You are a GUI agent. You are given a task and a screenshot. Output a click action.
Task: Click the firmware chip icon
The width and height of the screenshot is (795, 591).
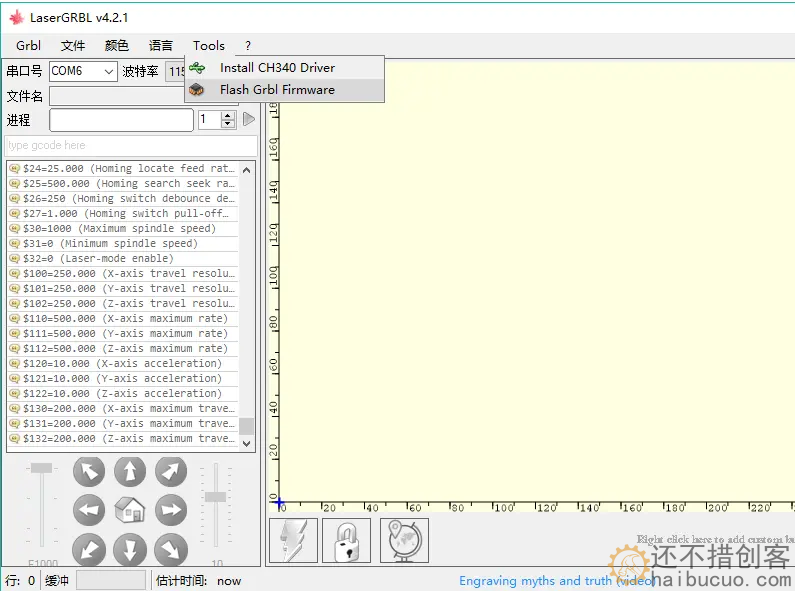pos(196,90)
